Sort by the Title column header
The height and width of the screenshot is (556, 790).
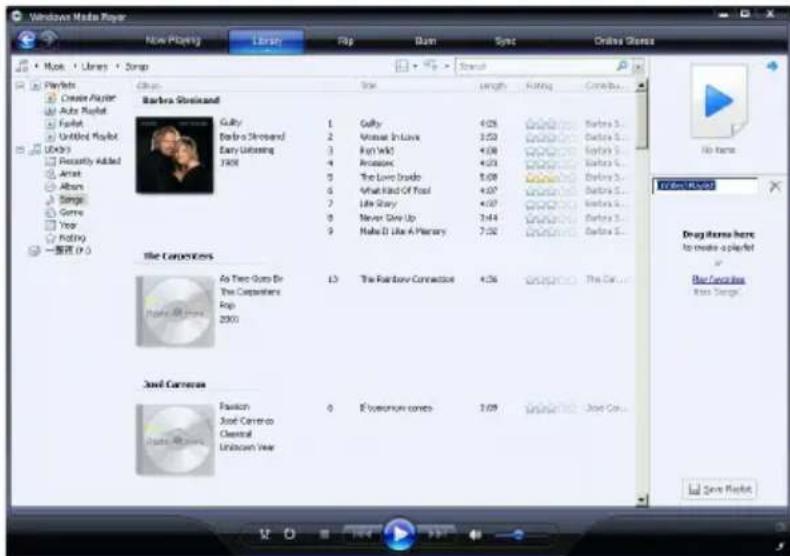tap(368, 86)
